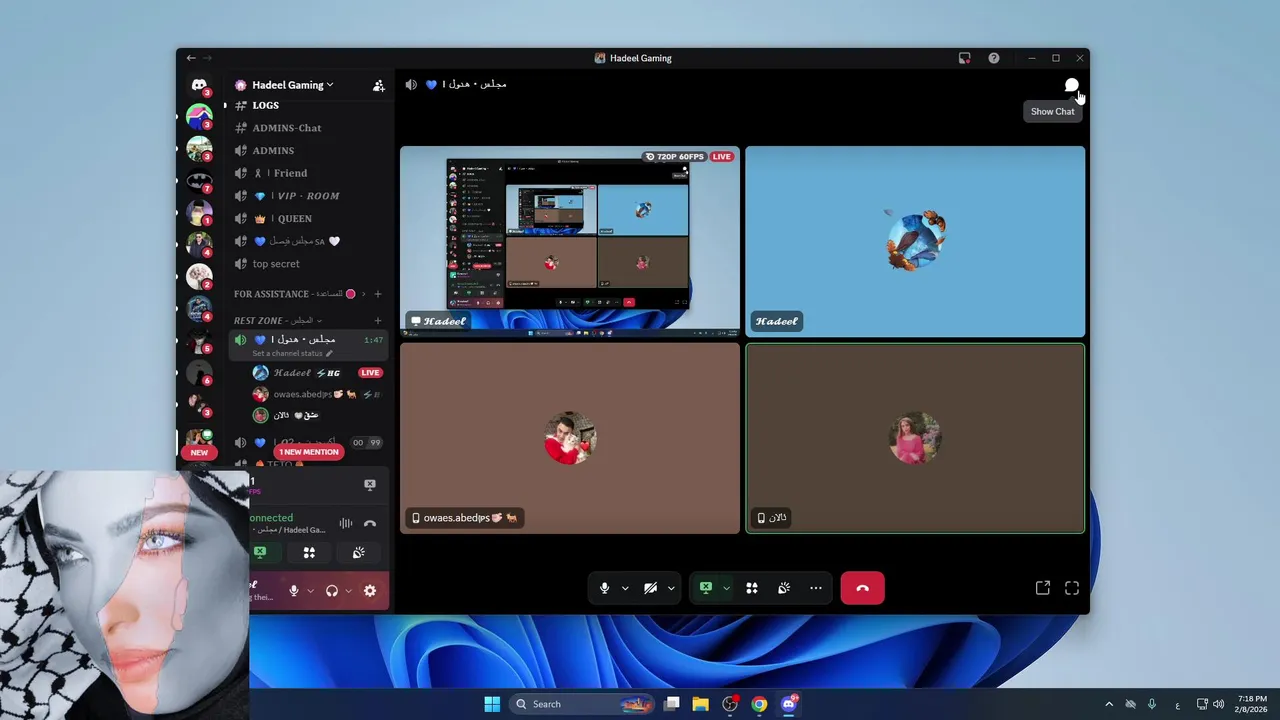
Task: Click pencil to set a channel status
Action: point(329,353)
